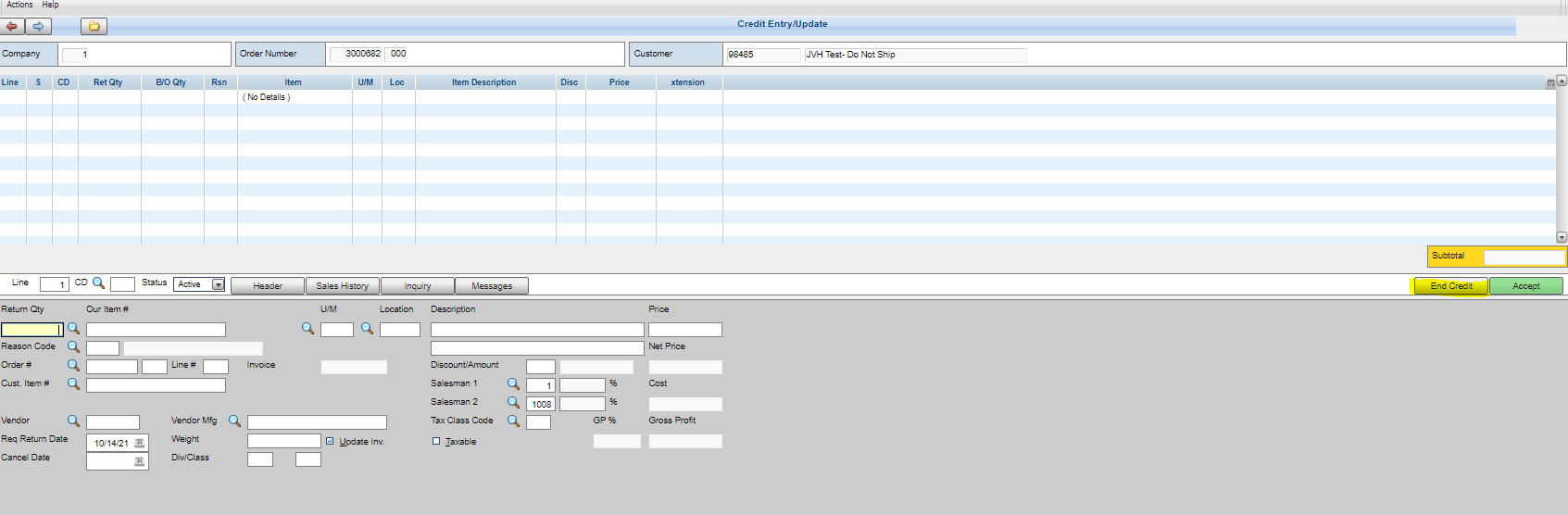The height and width of the screenshot is (515, 1568).
Task: Click the green Accept button
Action: (x=1526, y=285)
